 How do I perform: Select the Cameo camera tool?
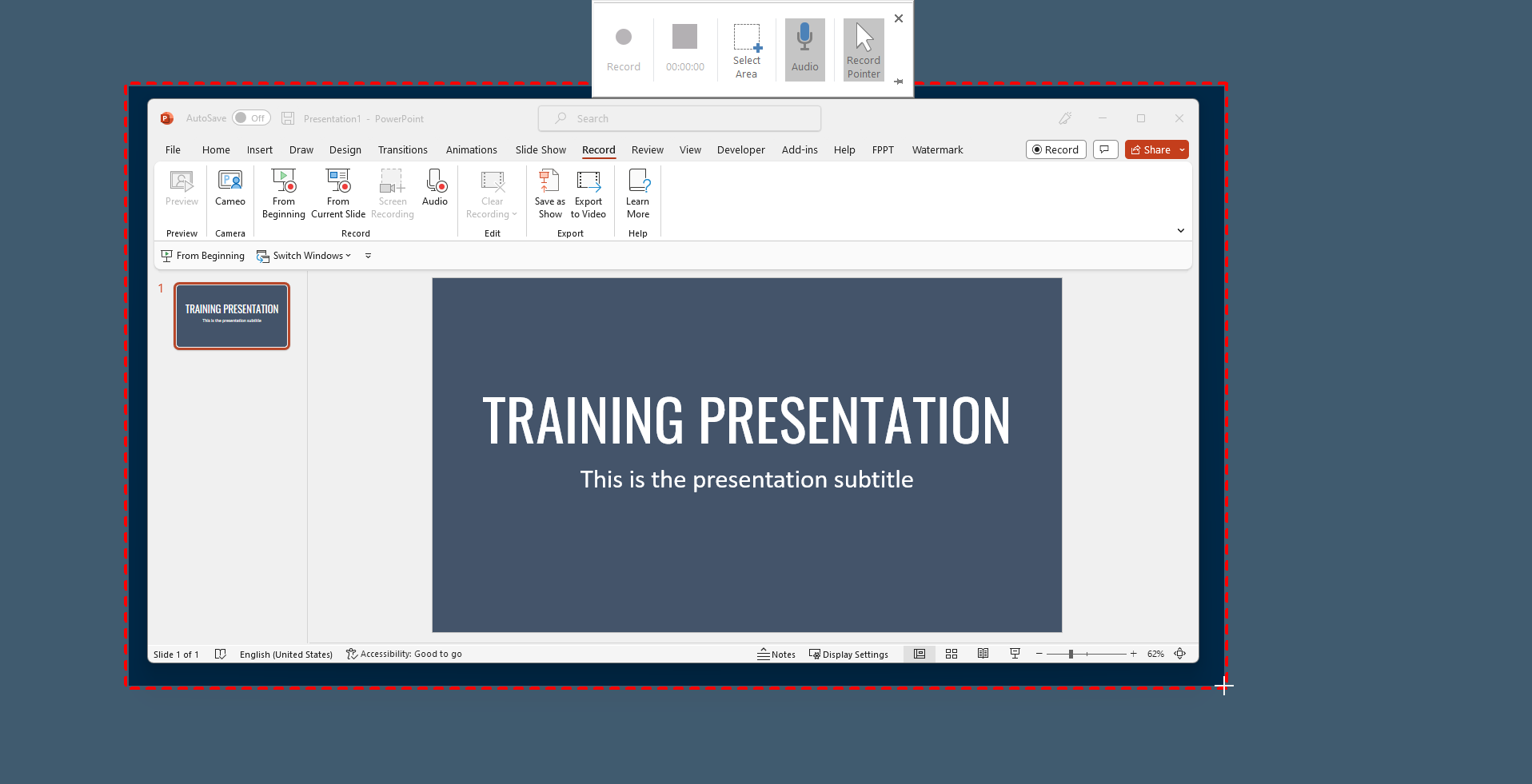point(229,192)
